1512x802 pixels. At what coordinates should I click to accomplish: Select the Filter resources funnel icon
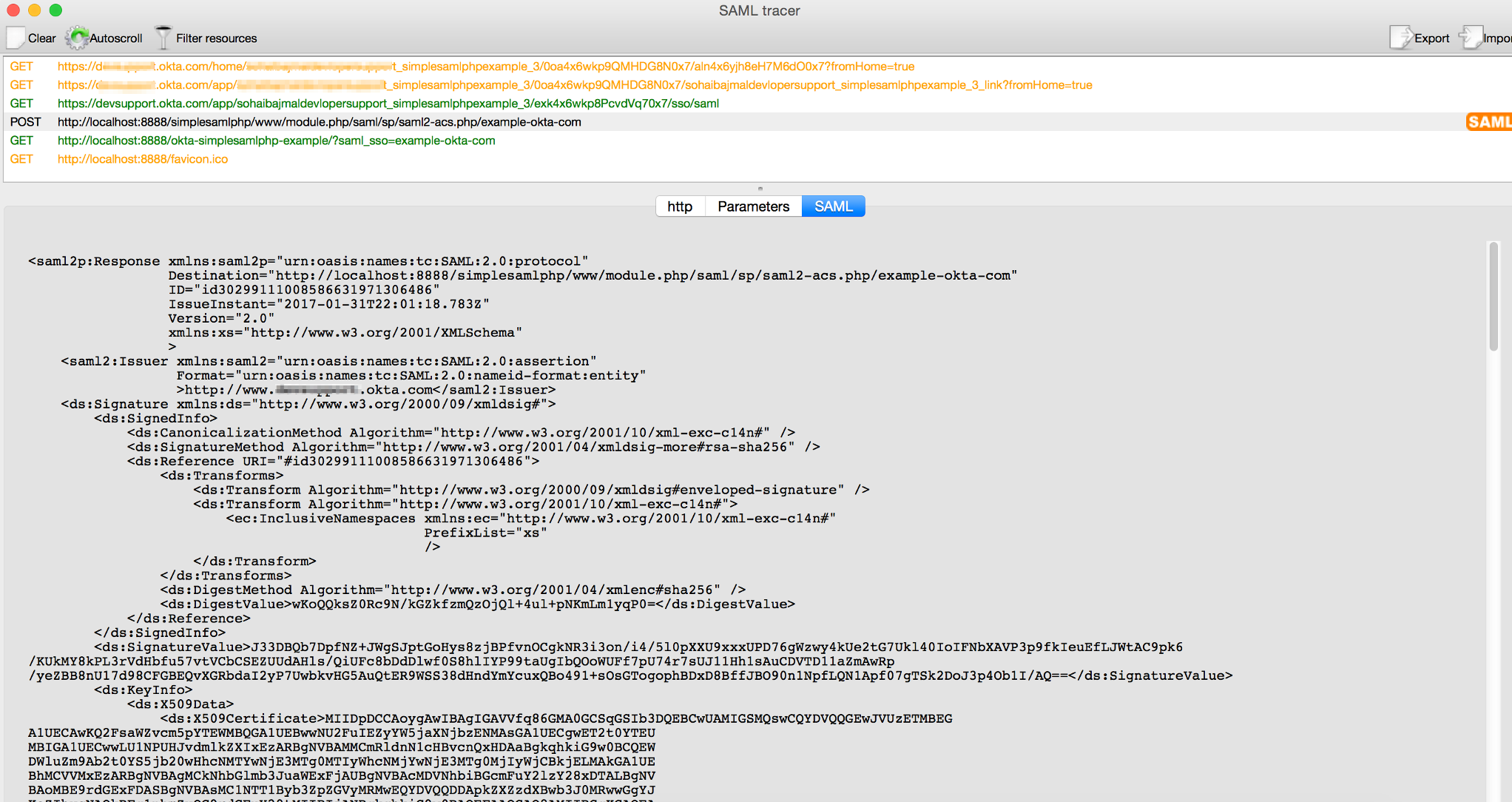[x=163, y=37]
